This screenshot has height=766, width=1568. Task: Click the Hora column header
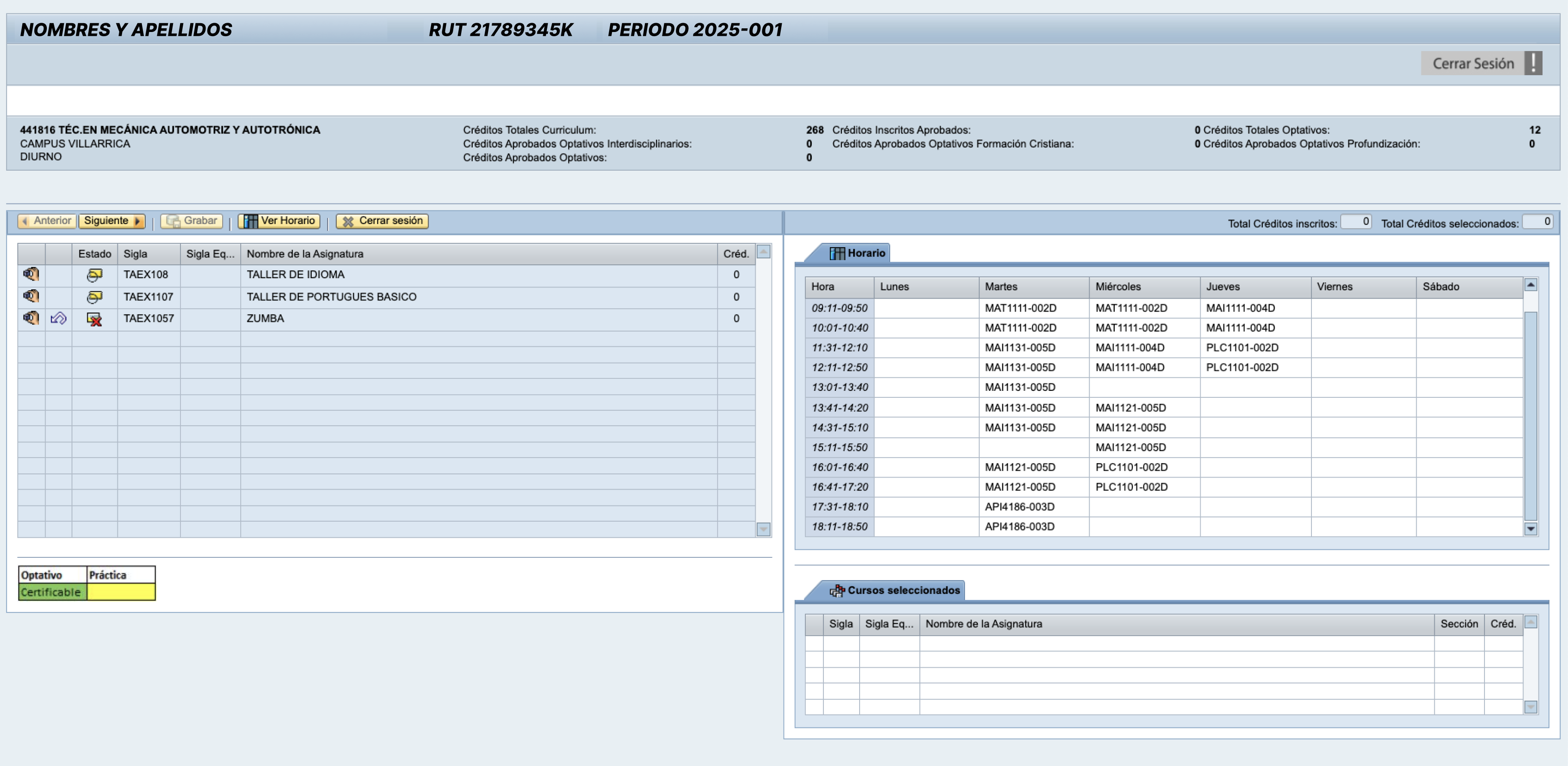click(840, 287)
